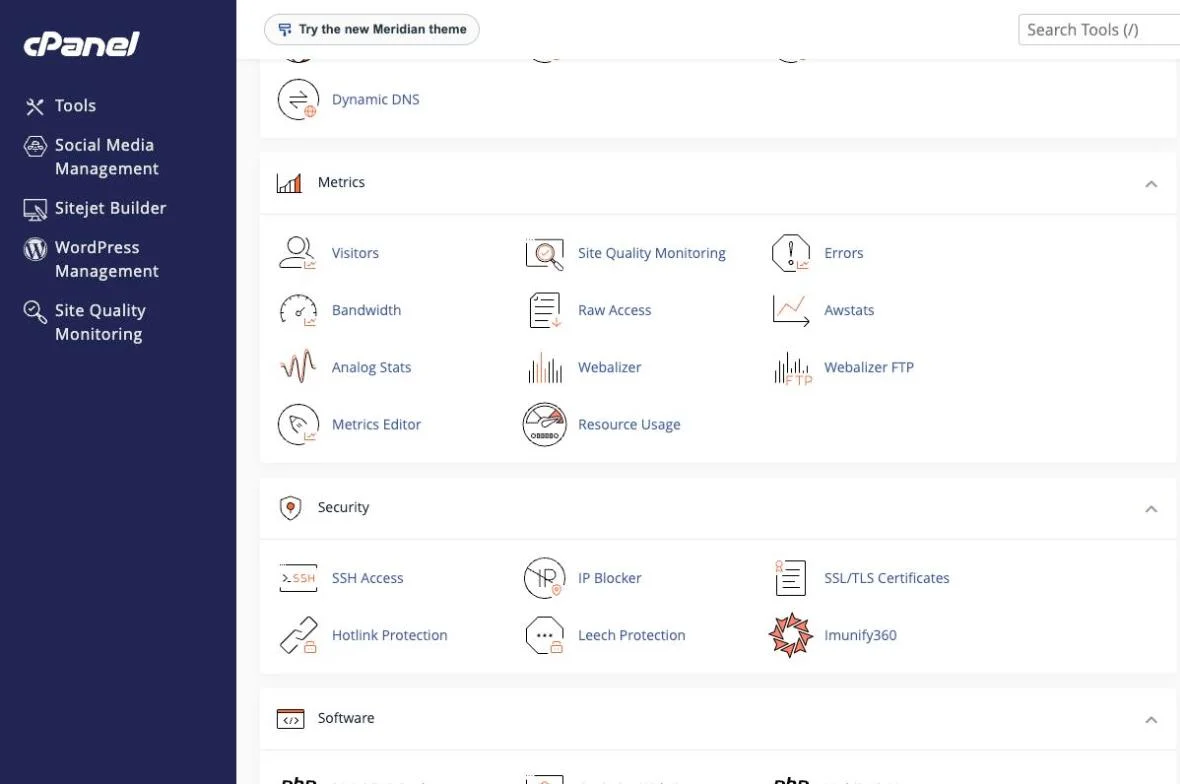Viewport: 1180px width, 784px height.
Task: Open the Leech Protection link
Action: point(631,635)
